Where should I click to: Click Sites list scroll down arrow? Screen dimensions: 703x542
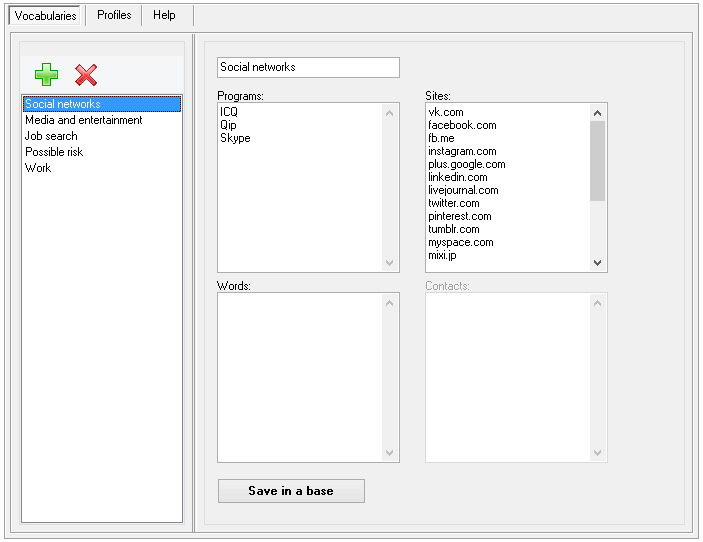click(x=597, y=263)
